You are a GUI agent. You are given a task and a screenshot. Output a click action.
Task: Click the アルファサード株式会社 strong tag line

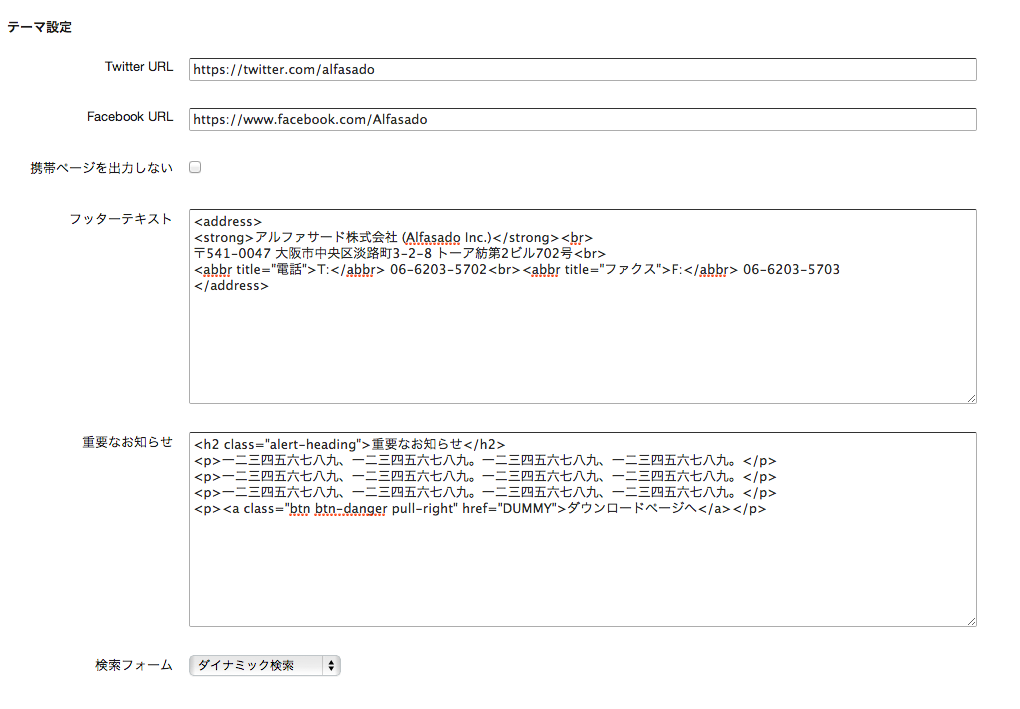(393, 237)
